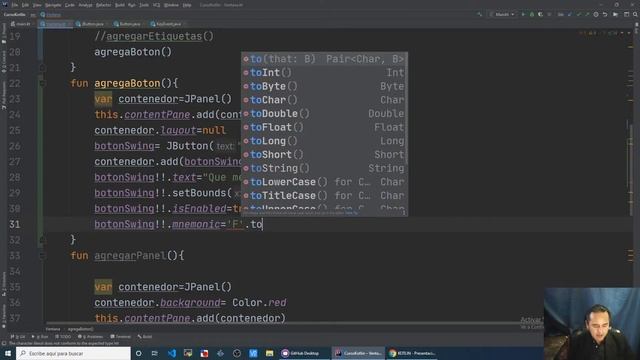Open Search Everywhere magnifier icon
Viewport: 640px width, 360px height.
(635, 14)
